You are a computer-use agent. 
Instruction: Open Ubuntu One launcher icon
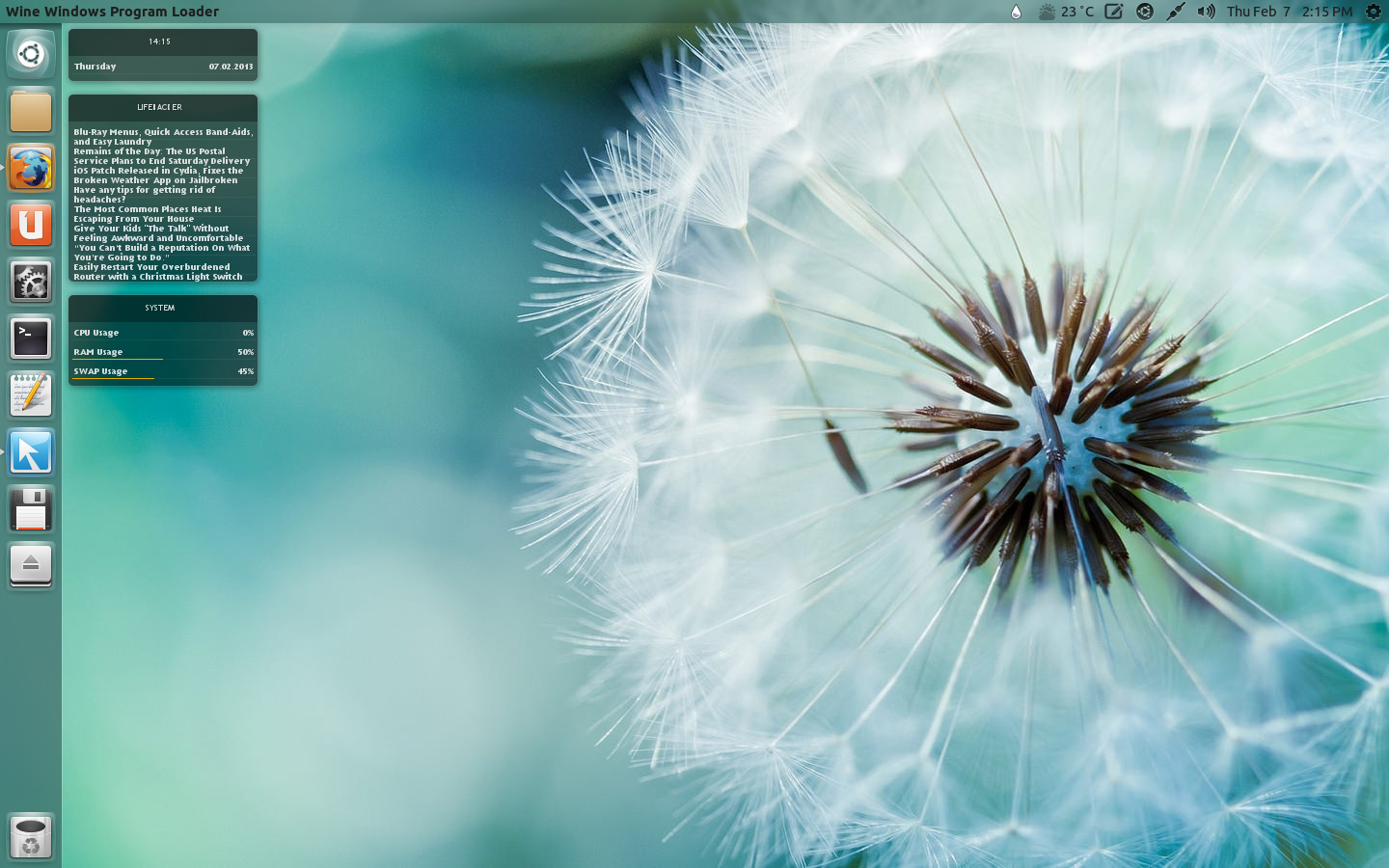(31, 225)
